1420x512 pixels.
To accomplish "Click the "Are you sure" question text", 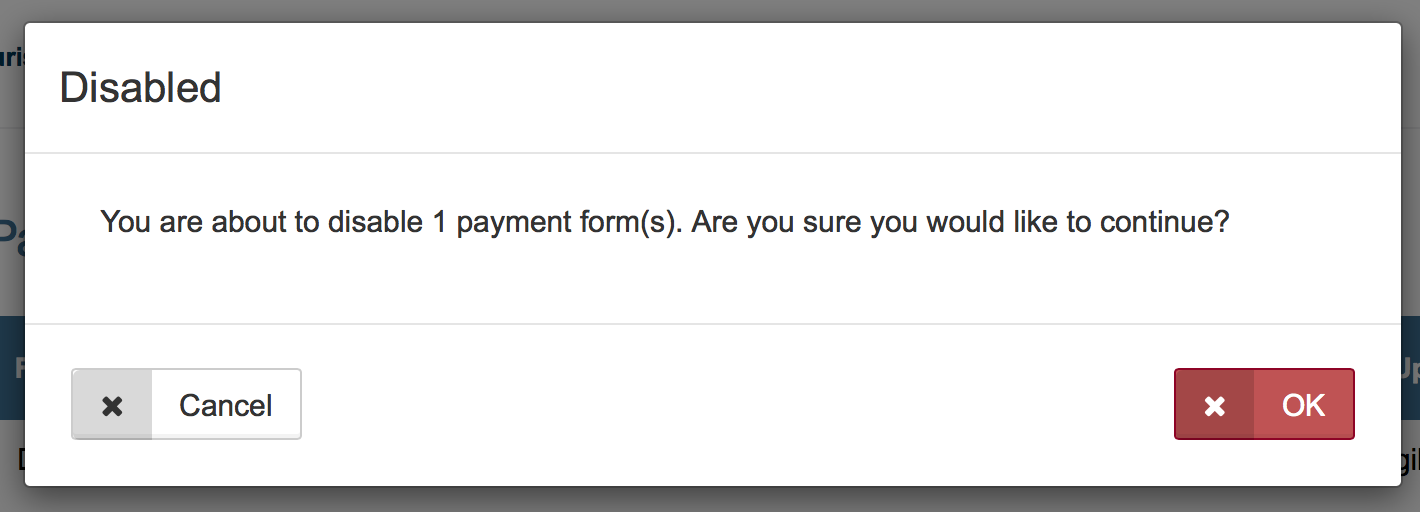I will 960,221.
